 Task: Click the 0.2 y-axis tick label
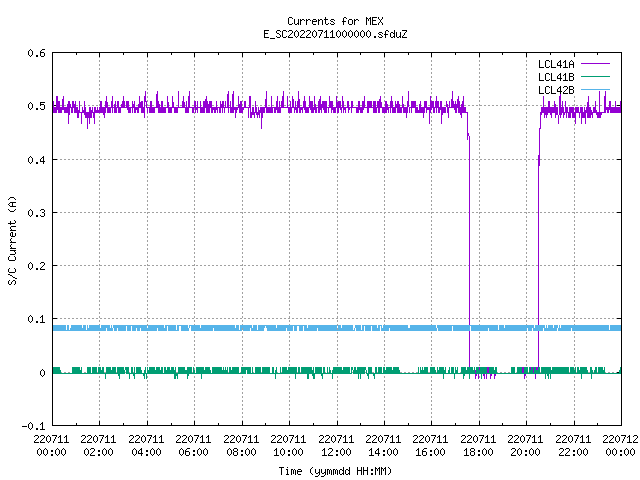36,266
